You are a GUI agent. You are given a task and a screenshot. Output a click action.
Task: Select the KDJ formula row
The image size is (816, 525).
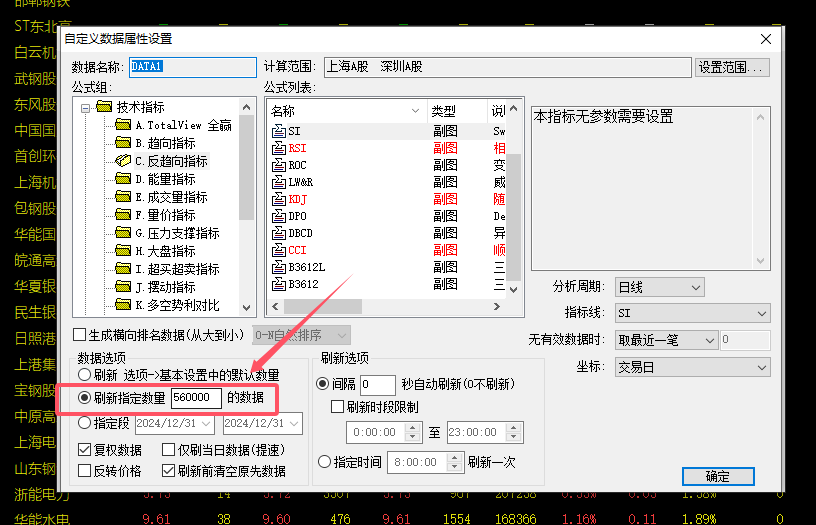point(388,199)
